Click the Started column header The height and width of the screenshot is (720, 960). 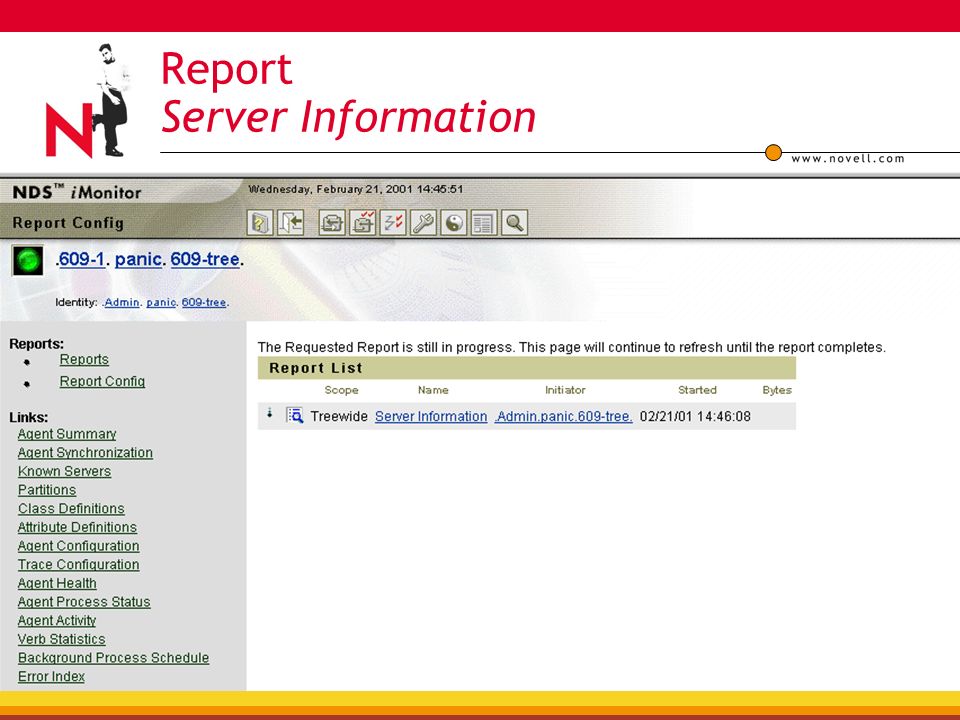697,390
